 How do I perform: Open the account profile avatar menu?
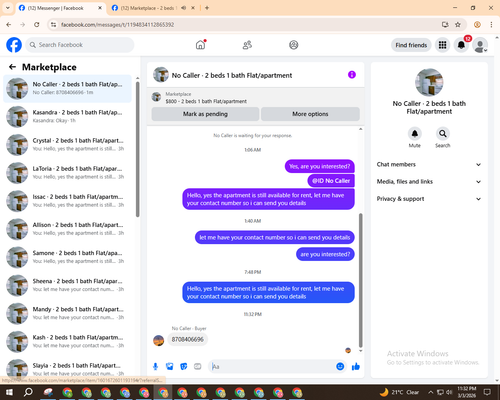pyautogui.click(x=480, y=45)
